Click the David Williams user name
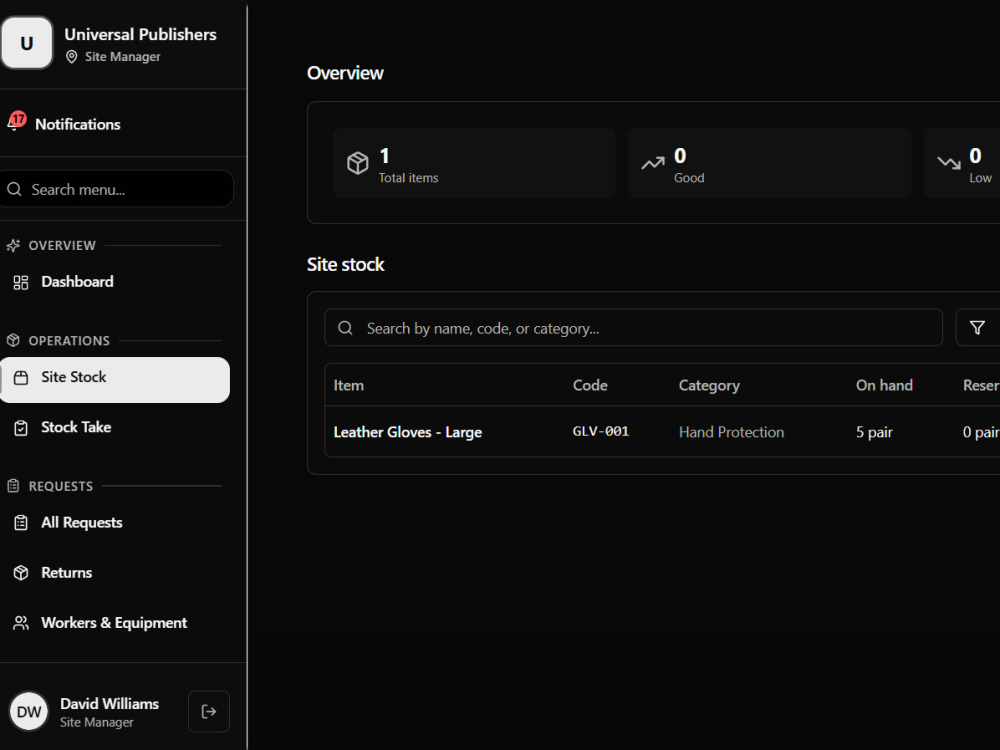The image size is (1000, 750). click(110, 703)
